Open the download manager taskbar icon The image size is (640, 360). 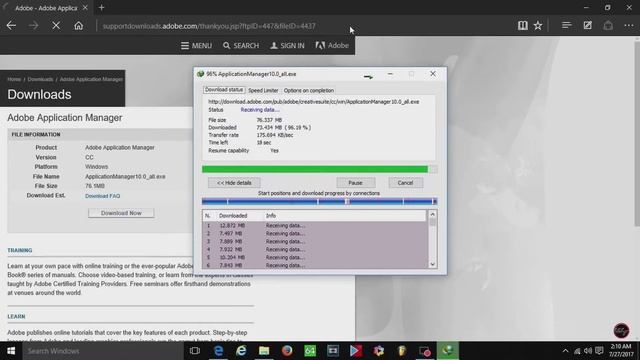(x=448, y=351)
